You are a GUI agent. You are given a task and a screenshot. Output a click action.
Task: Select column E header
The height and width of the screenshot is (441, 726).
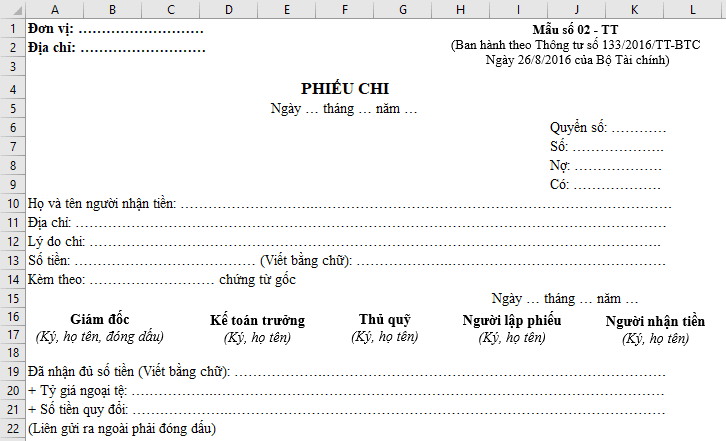(x=287, y=9)
